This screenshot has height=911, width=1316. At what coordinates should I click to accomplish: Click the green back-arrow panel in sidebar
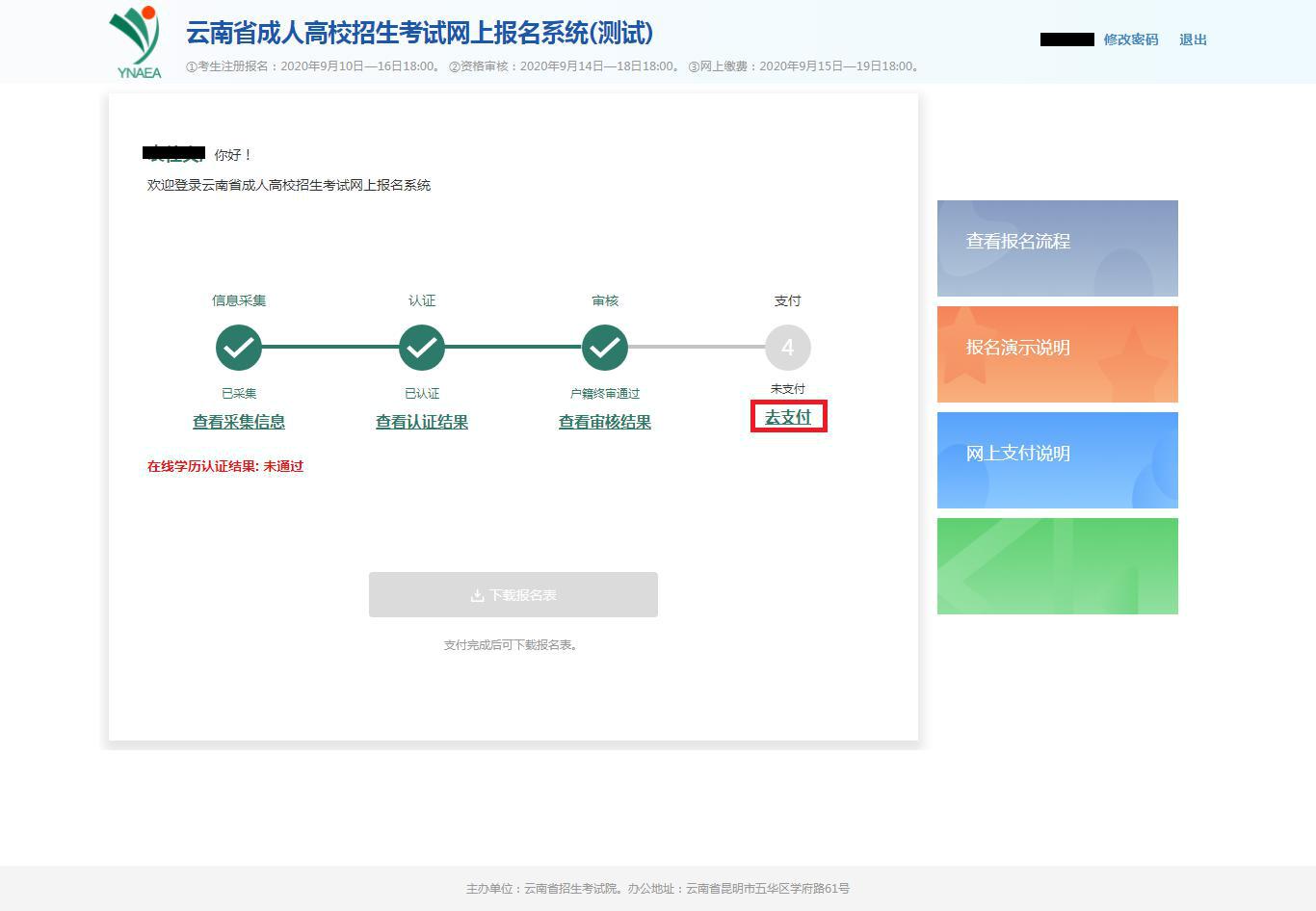[1057, 566]
